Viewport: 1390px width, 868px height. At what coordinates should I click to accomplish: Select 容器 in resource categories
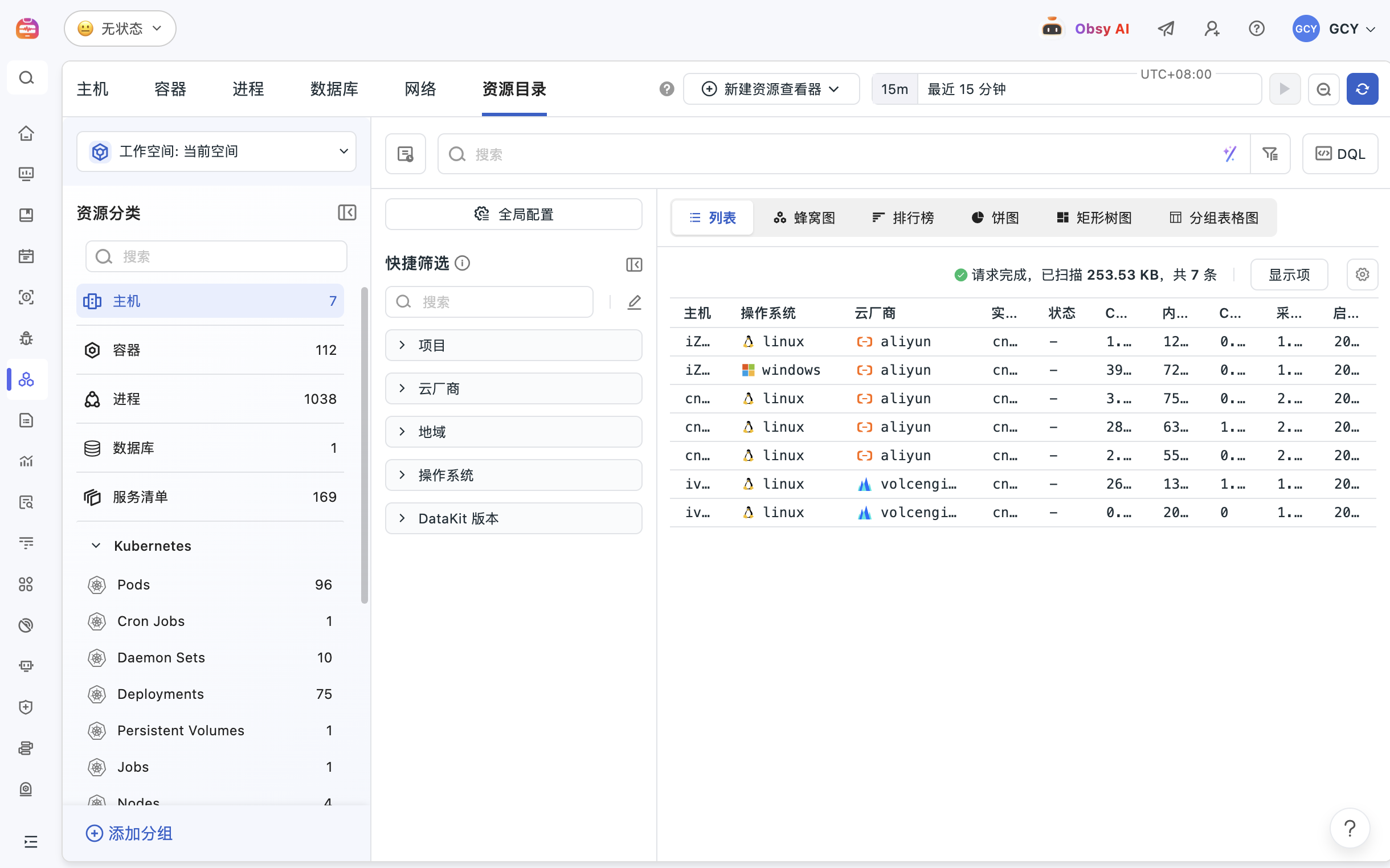(210, 350)
